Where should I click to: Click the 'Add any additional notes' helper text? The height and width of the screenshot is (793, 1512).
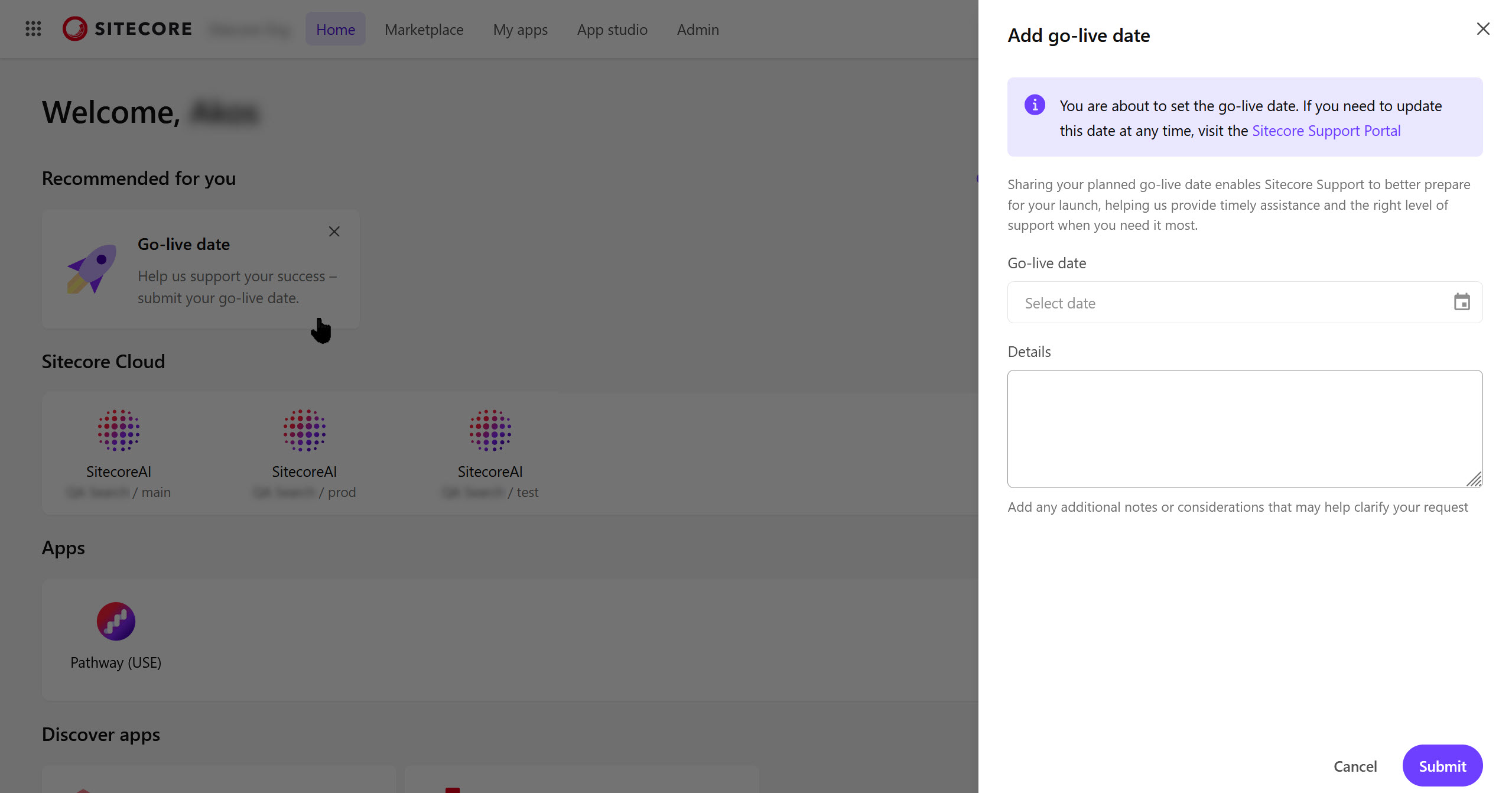click(x=1238, y=507)
